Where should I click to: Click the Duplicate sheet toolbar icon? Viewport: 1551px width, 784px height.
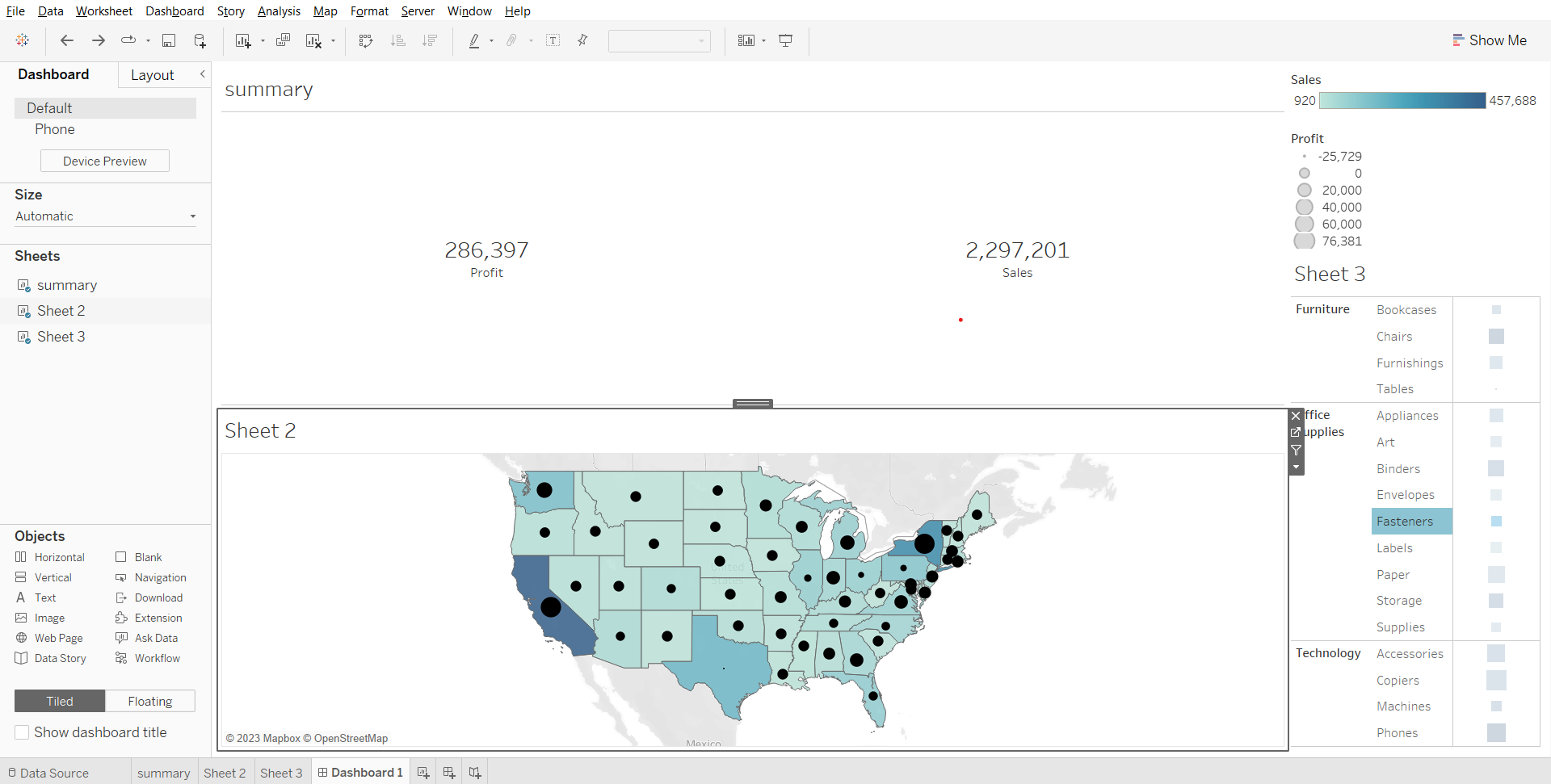283,40
